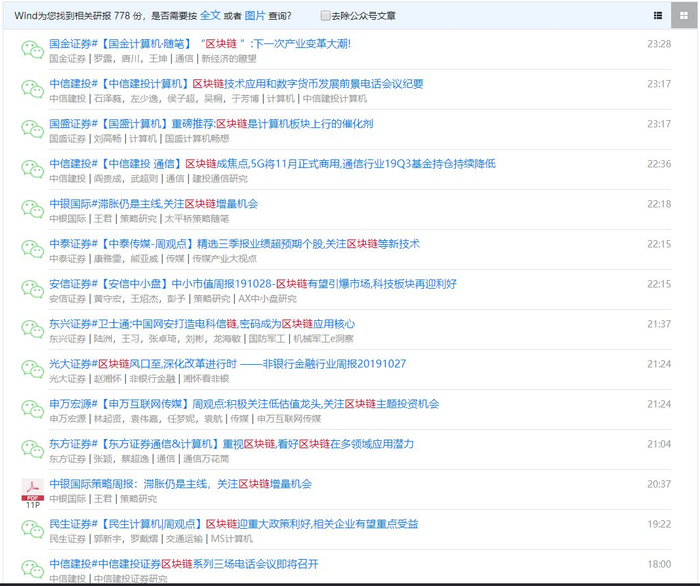This screenshot has height=586, width=700.
Task: Open 国金证券 下一次产业变革大潮 report
Action: click(x=200, y=44)
